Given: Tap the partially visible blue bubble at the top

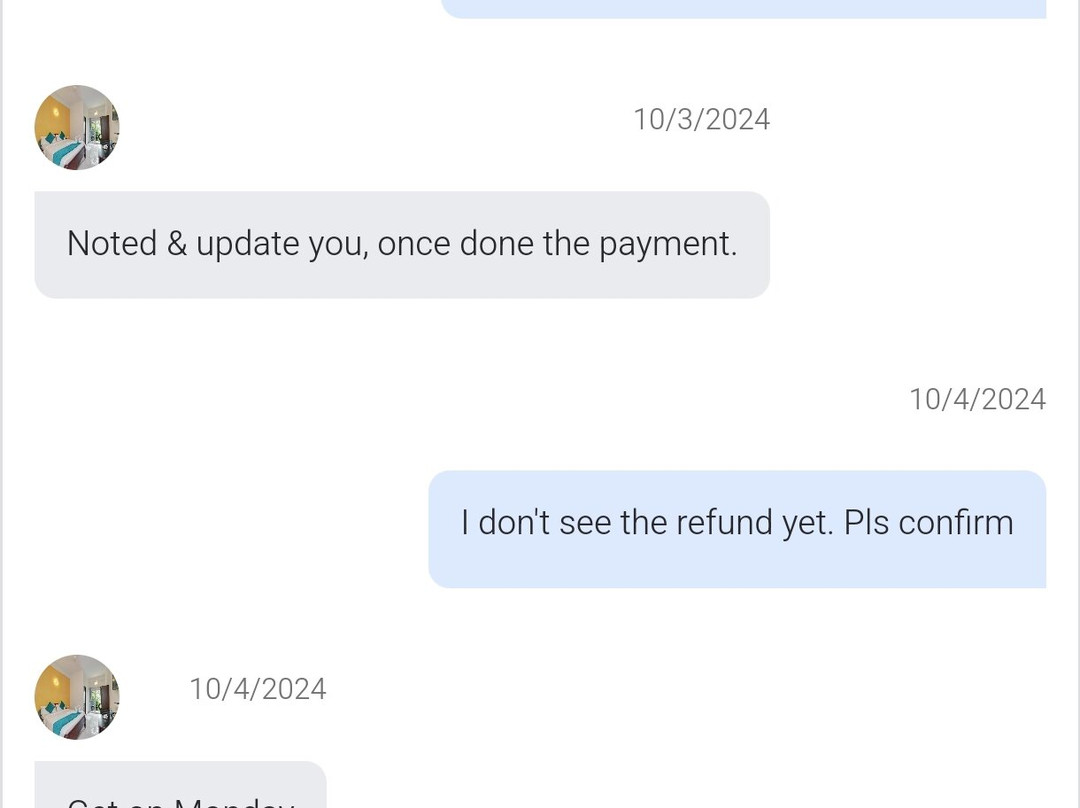Looking at the screenshot, I should tap(743, 9).
